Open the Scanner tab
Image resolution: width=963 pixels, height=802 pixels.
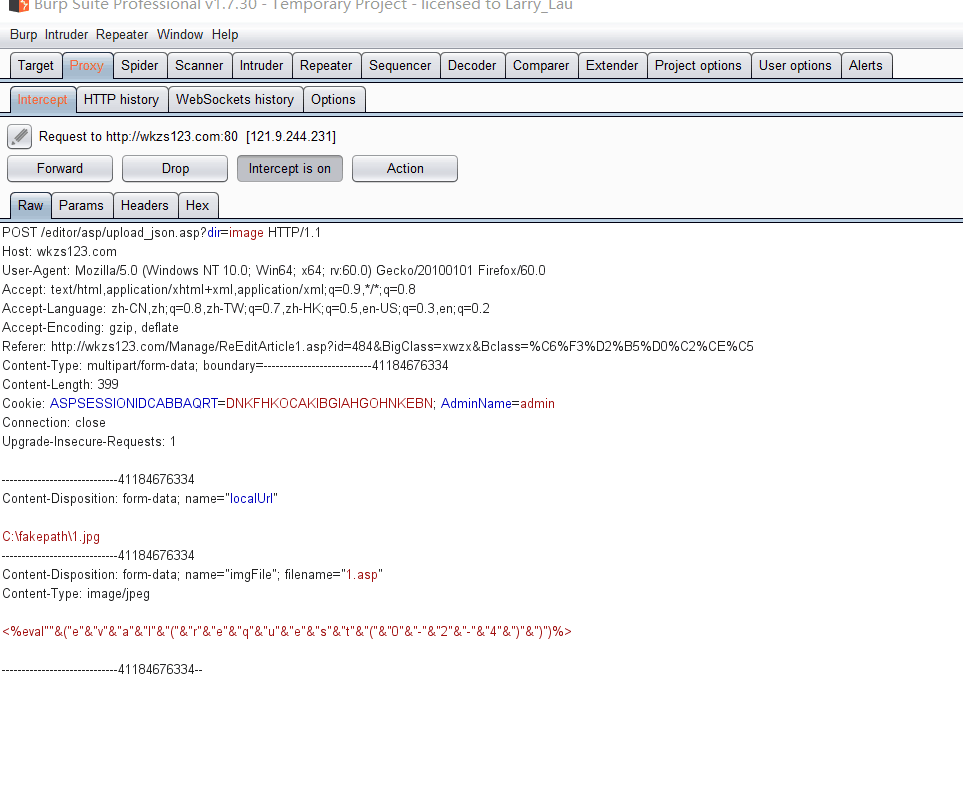[199, 65]
